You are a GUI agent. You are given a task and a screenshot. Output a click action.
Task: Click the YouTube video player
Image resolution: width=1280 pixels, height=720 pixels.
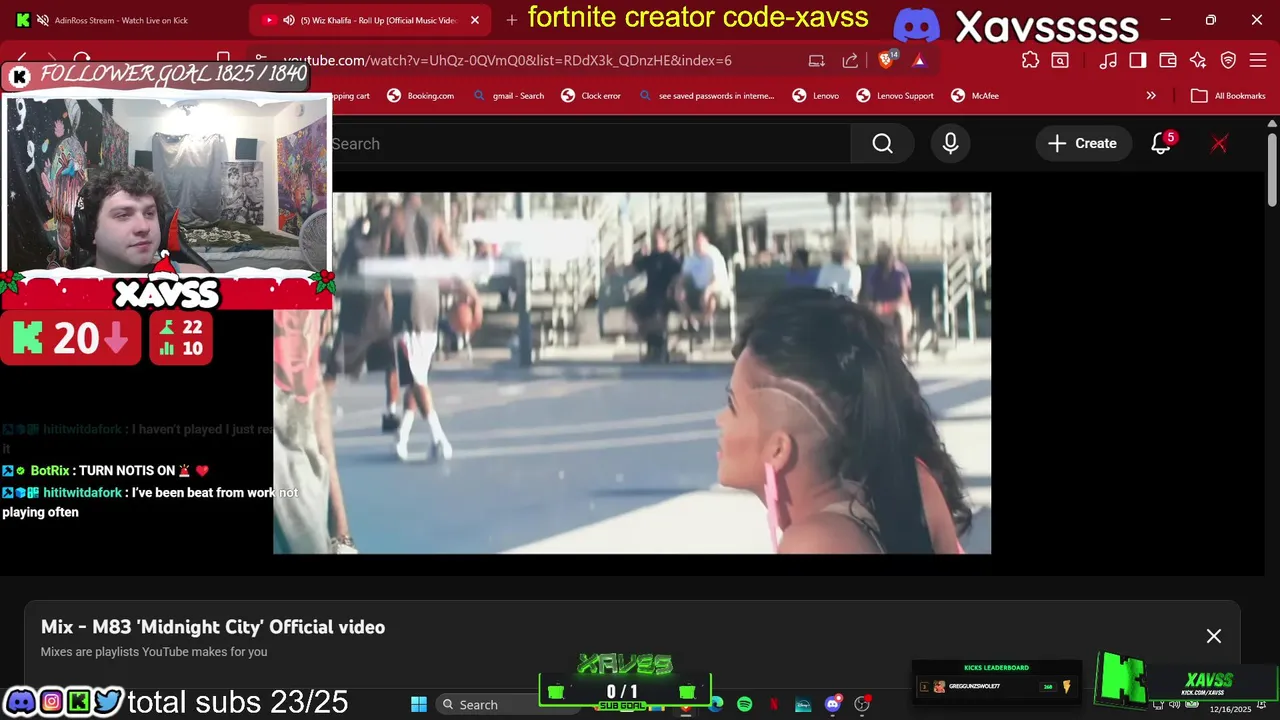click(632, 373)
